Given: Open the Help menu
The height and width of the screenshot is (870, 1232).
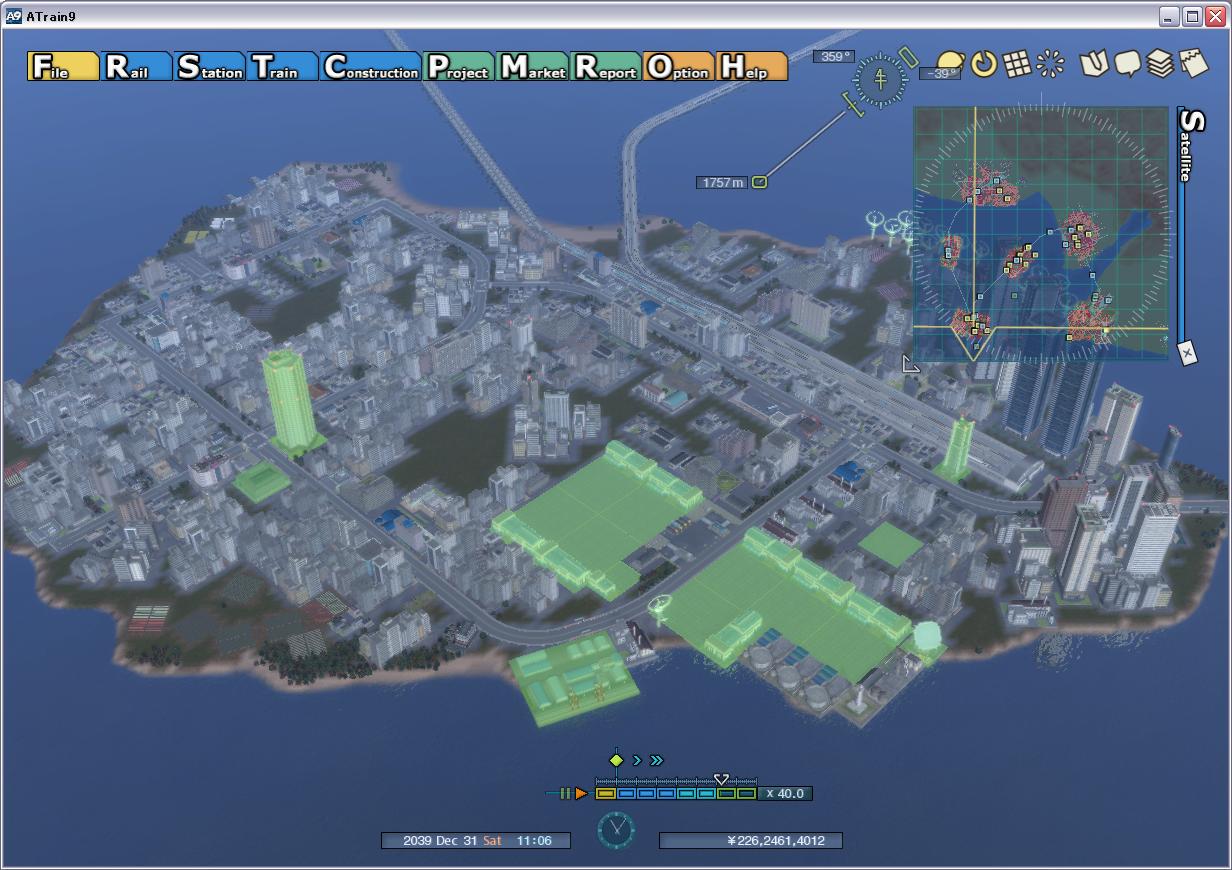Looking at the screenshot, I should (x=751, y=66).
